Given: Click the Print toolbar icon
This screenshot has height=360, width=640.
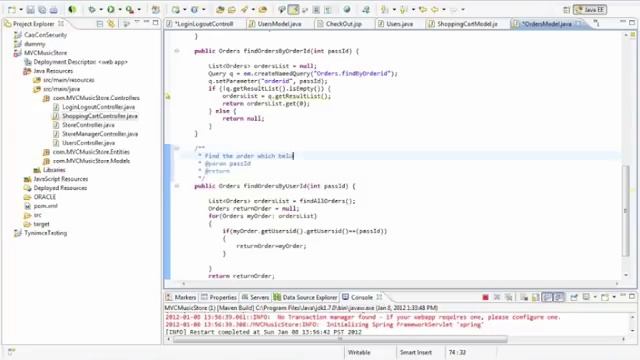Looking at the screenshot, I should 53,9.
